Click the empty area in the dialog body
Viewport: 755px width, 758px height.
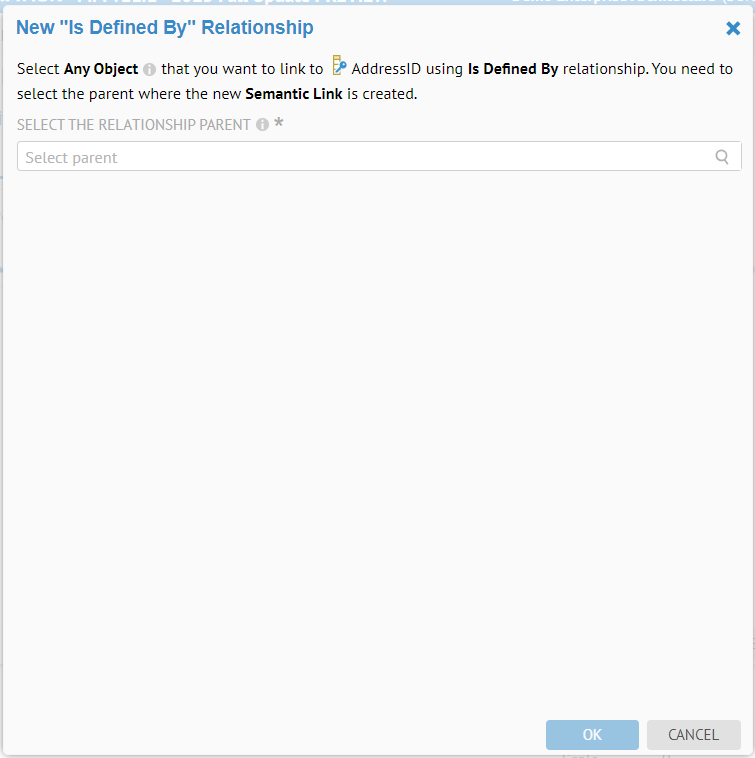pyautogui.click(x=377, y=430)
